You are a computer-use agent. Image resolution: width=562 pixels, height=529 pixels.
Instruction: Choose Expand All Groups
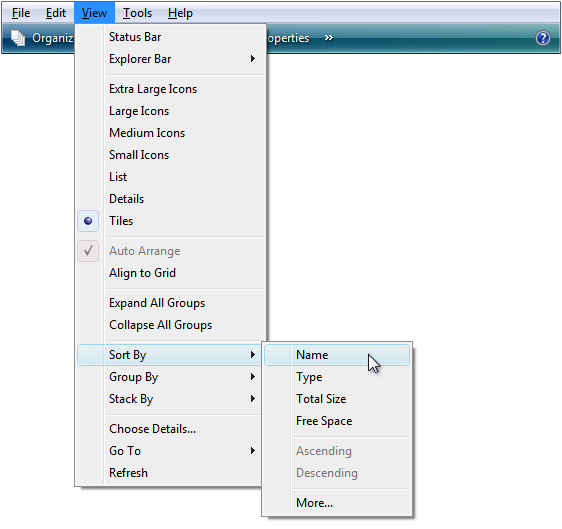pos(171,303)
